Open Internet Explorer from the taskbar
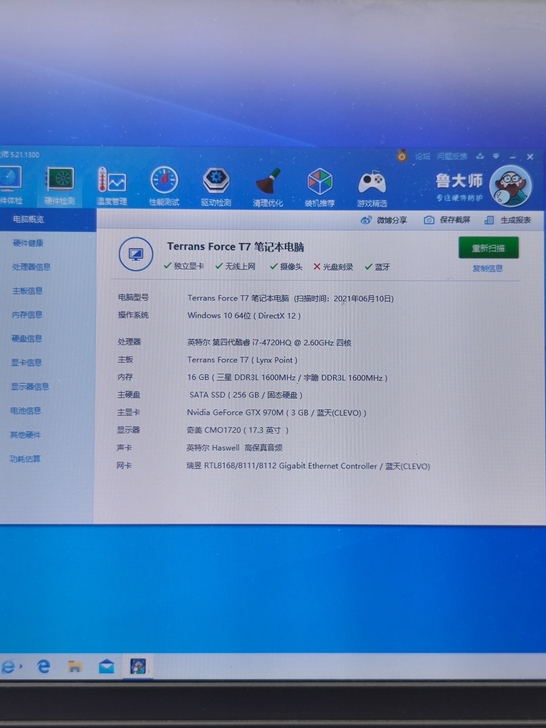The width and height of the screenshot is (546, 728). click(x=9, y=667)
